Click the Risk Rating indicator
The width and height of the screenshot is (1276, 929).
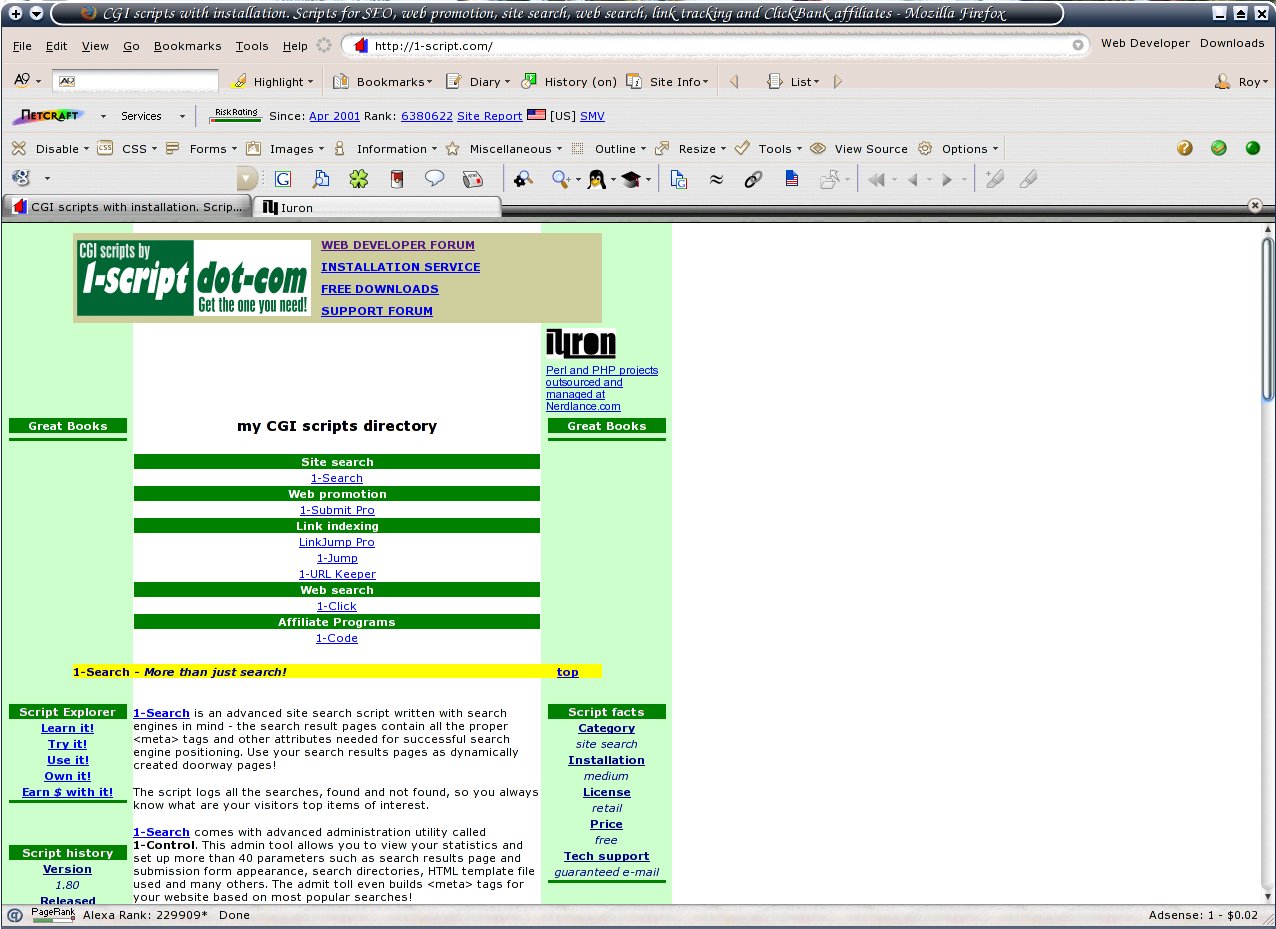[236, 115]
